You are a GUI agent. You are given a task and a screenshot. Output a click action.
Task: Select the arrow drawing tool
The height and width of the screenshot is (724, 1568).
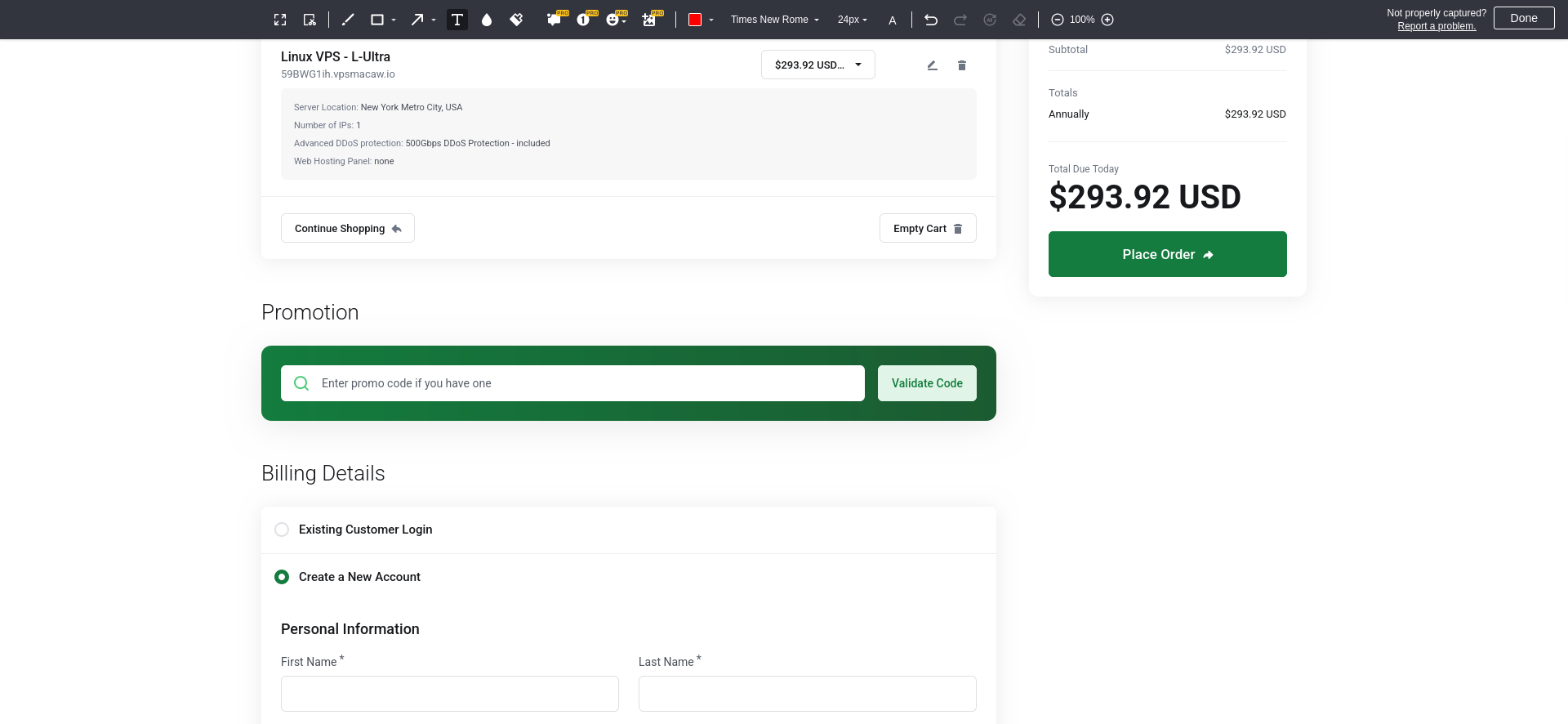tap(417, 20)
